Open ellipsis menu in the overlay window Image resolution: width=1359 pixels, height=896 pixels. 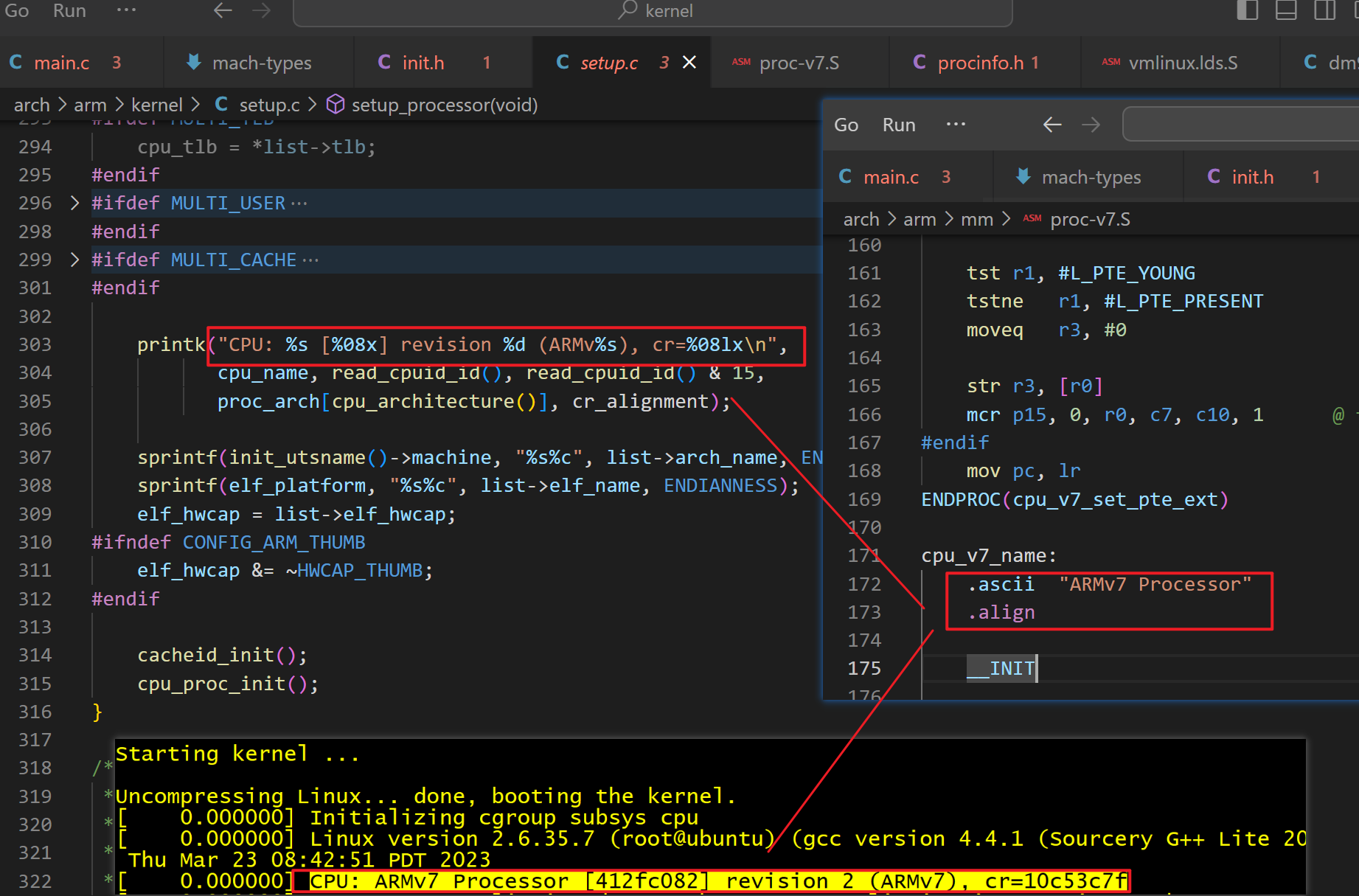pyautogui.click(x=956, y=125)
